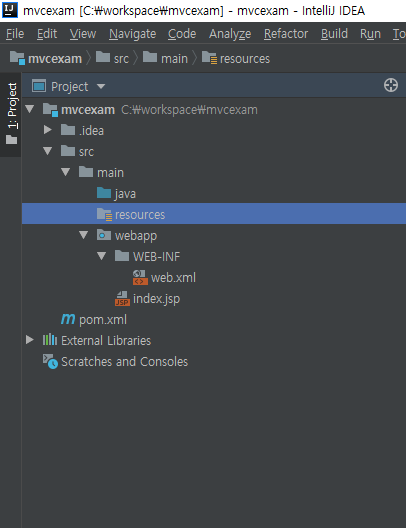Select the resources folder in tree

click(x=214, y=213)
